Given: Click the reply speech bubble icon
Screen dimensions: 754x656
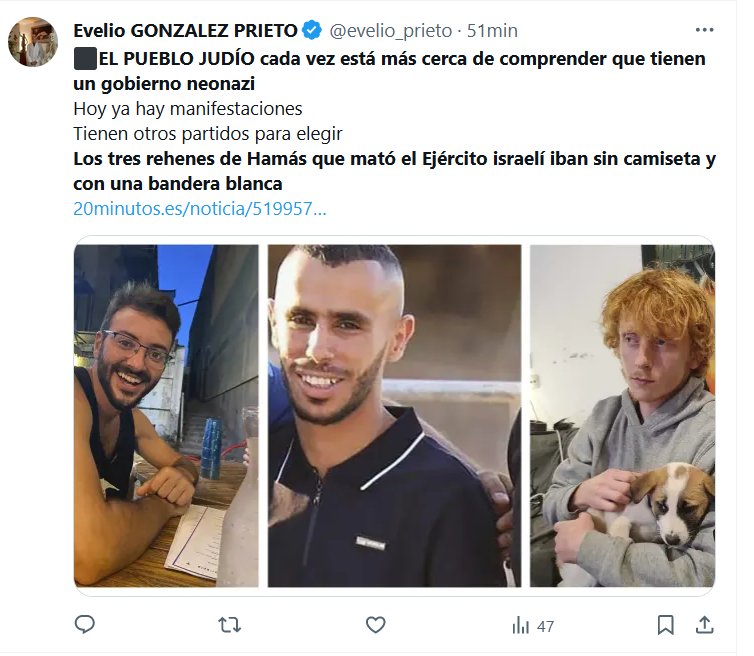Looking at the screenshot, I should [x=85, y=624].
